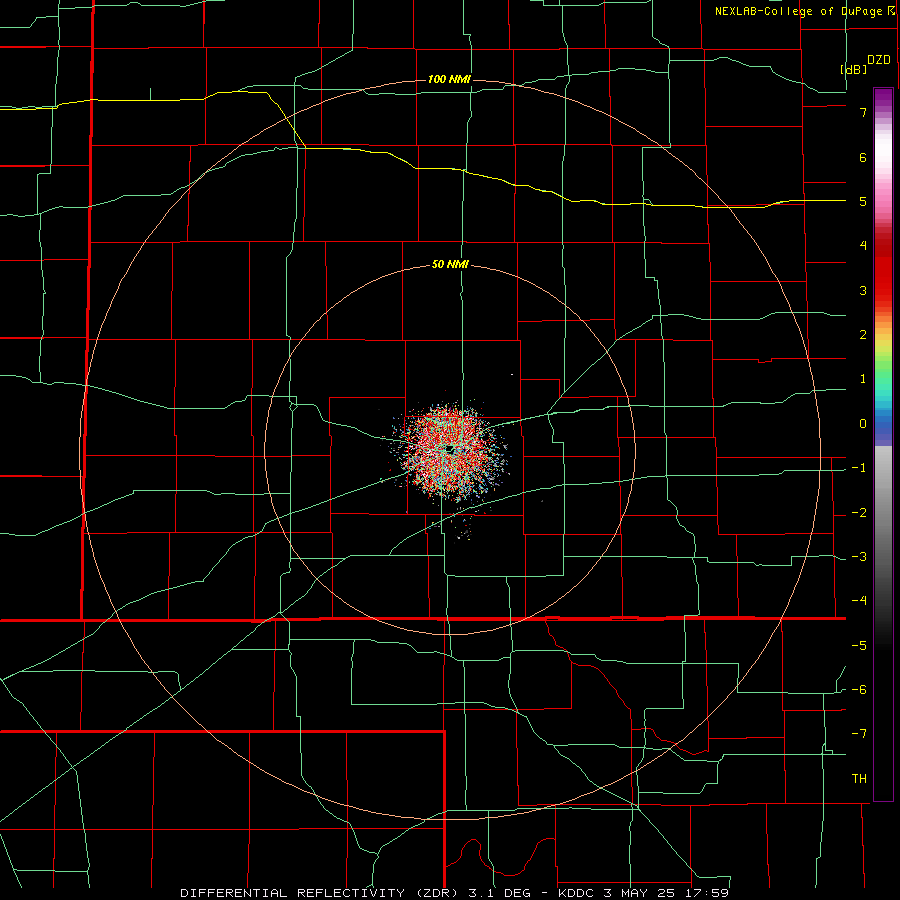The image size is (900, 900).
Task: Click the '50 NMI' range ring label
Action: 450,265
